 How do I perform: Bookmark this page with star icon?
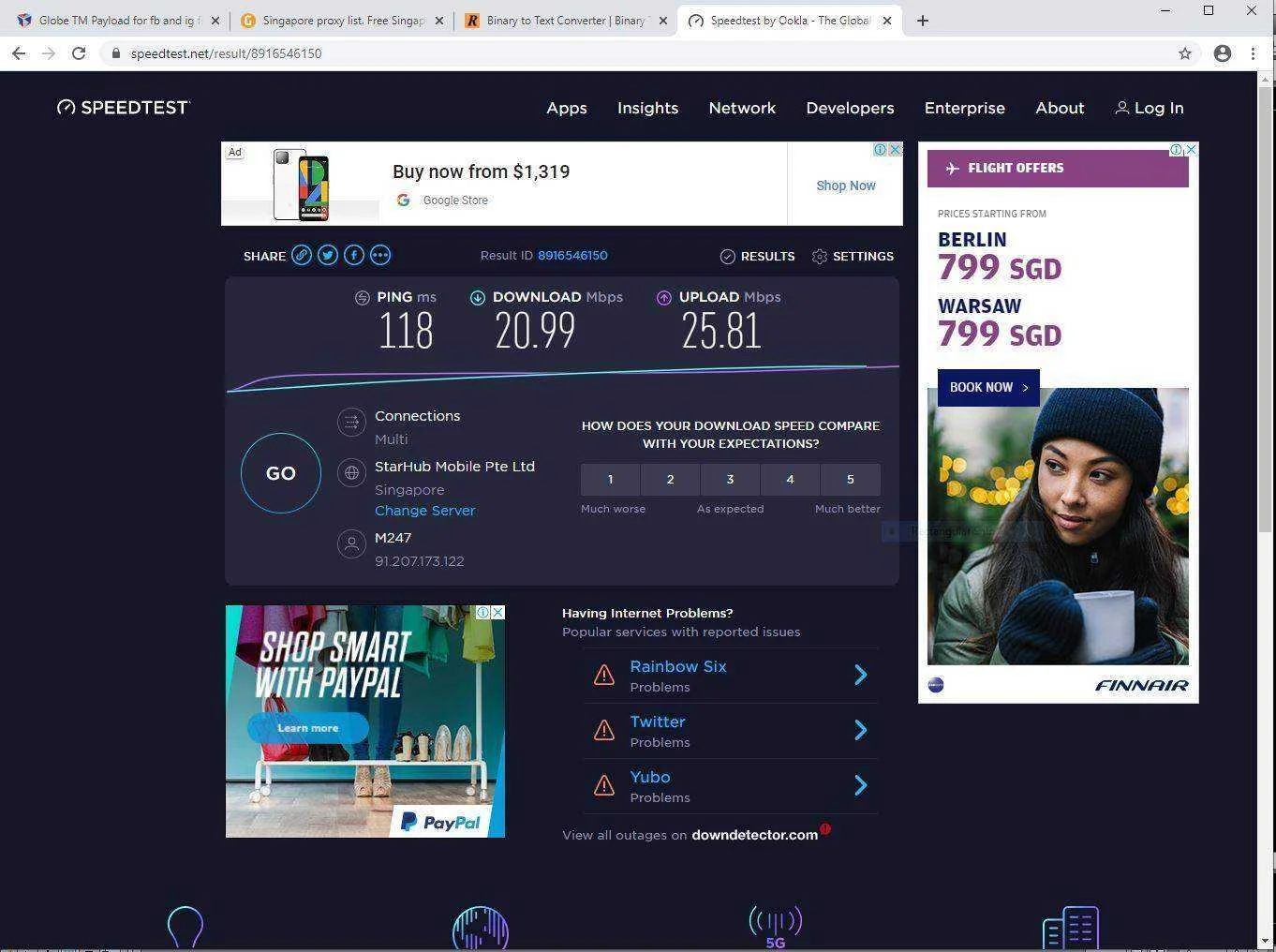point(1185,53)
